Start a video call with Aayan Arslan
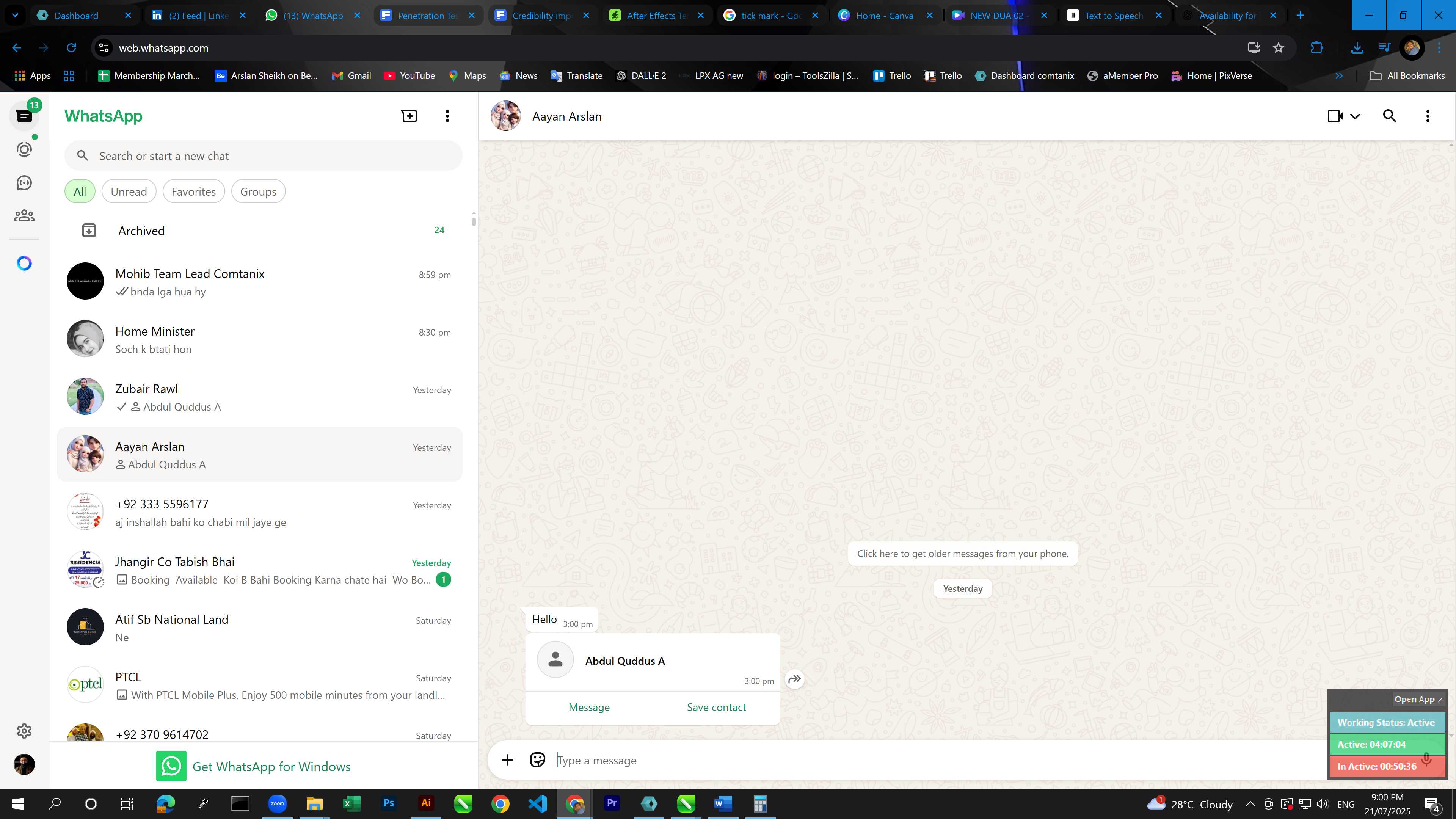Image resolution: width=1456 pixels, height=819 pixels. (1335, 116)
